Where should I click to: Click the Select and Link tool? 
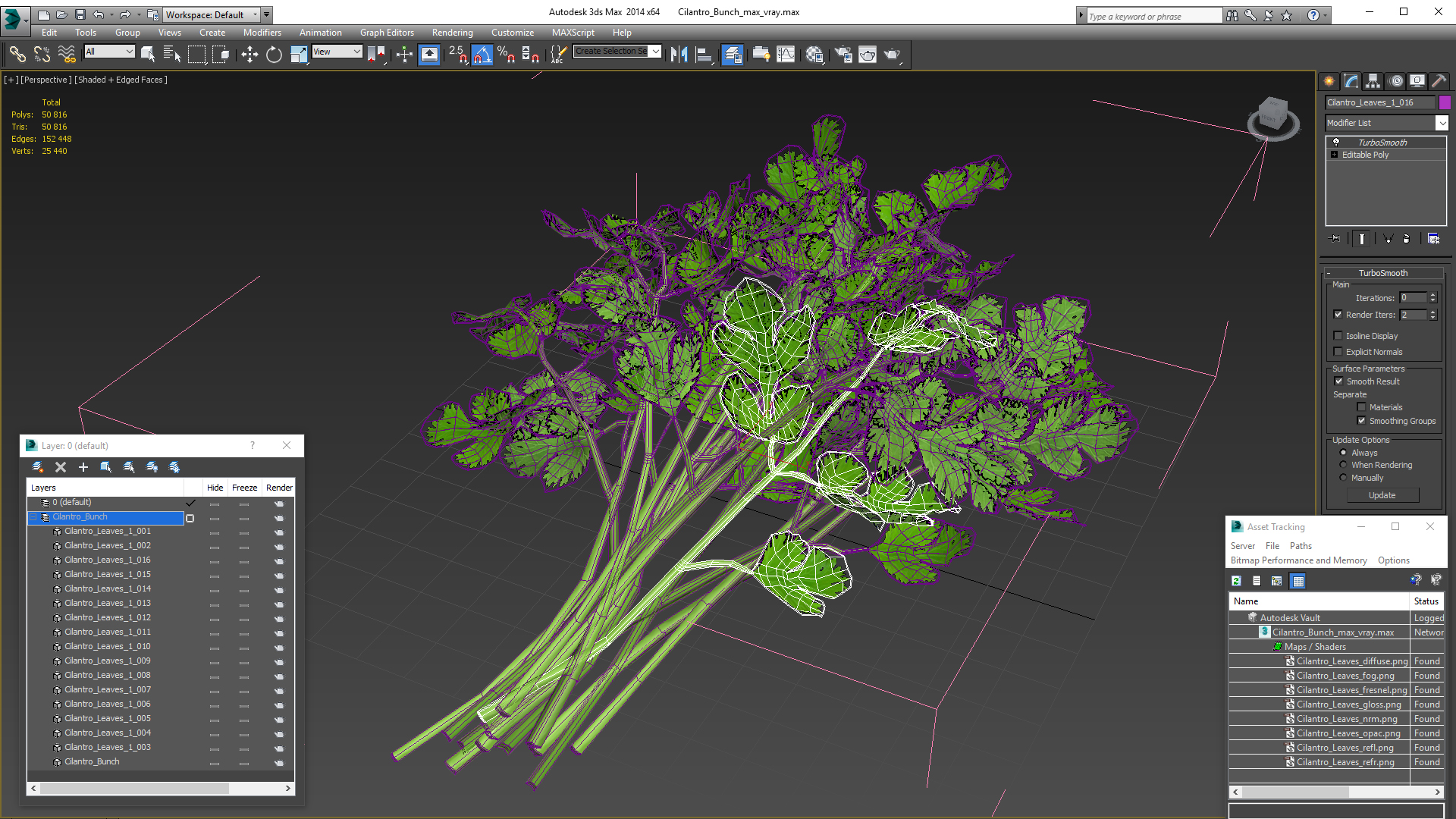point(17,54)
